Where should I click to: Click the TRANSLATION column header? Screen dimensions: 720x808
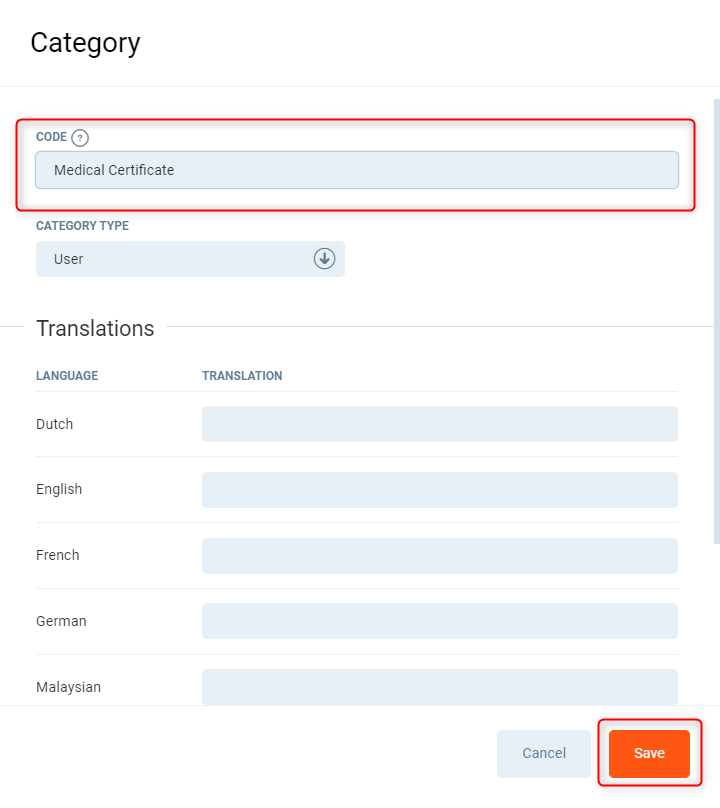click(242, 376)
